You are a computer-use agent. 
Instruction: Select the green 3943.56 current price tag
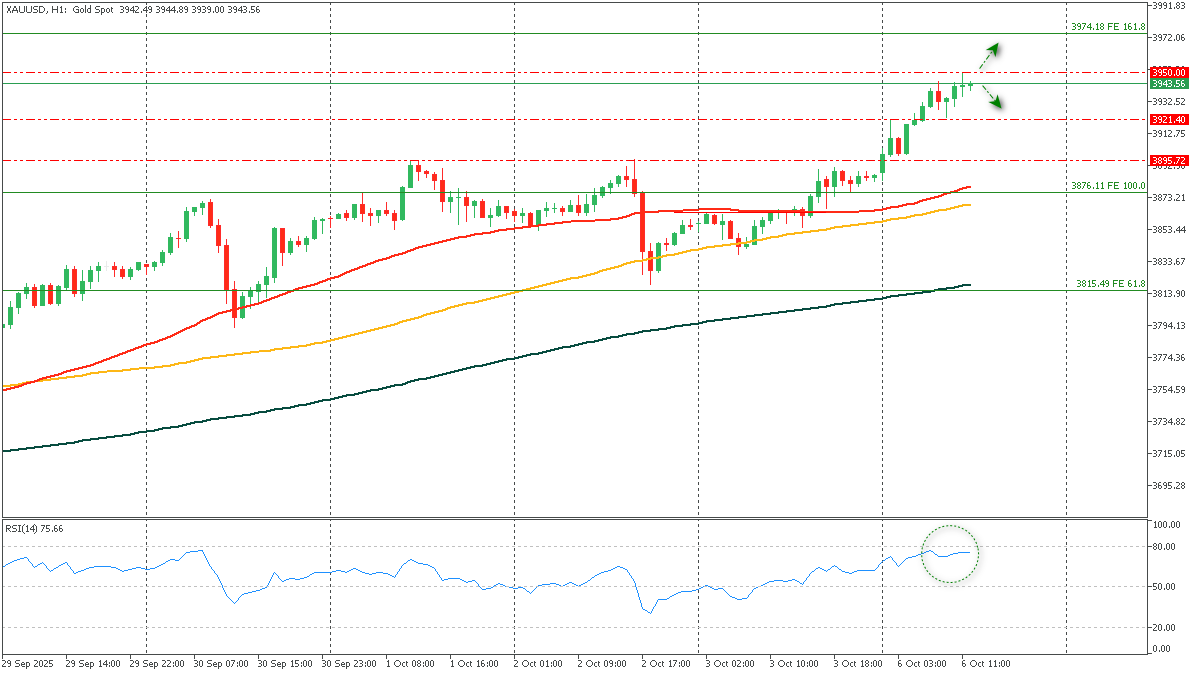(1168, 84)
